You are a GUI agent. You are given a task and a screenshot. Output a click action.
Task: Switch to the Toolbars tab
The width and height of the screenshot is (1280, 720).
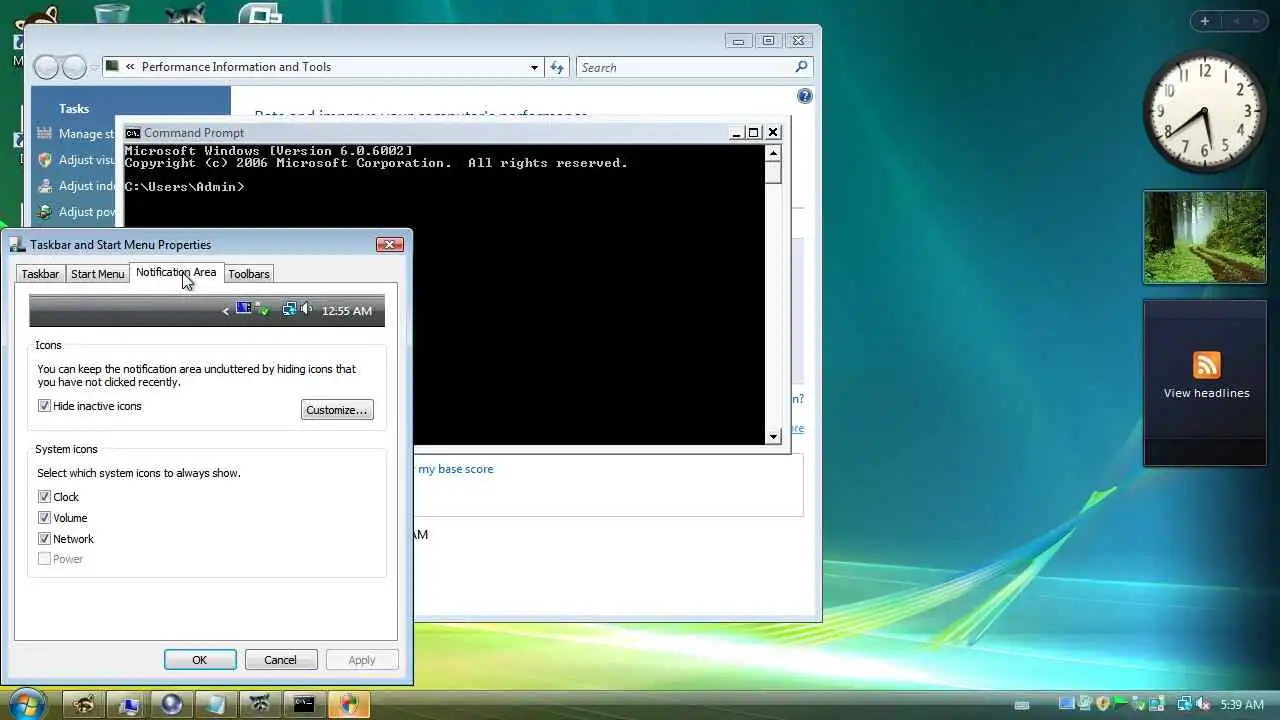pos(249,274)
